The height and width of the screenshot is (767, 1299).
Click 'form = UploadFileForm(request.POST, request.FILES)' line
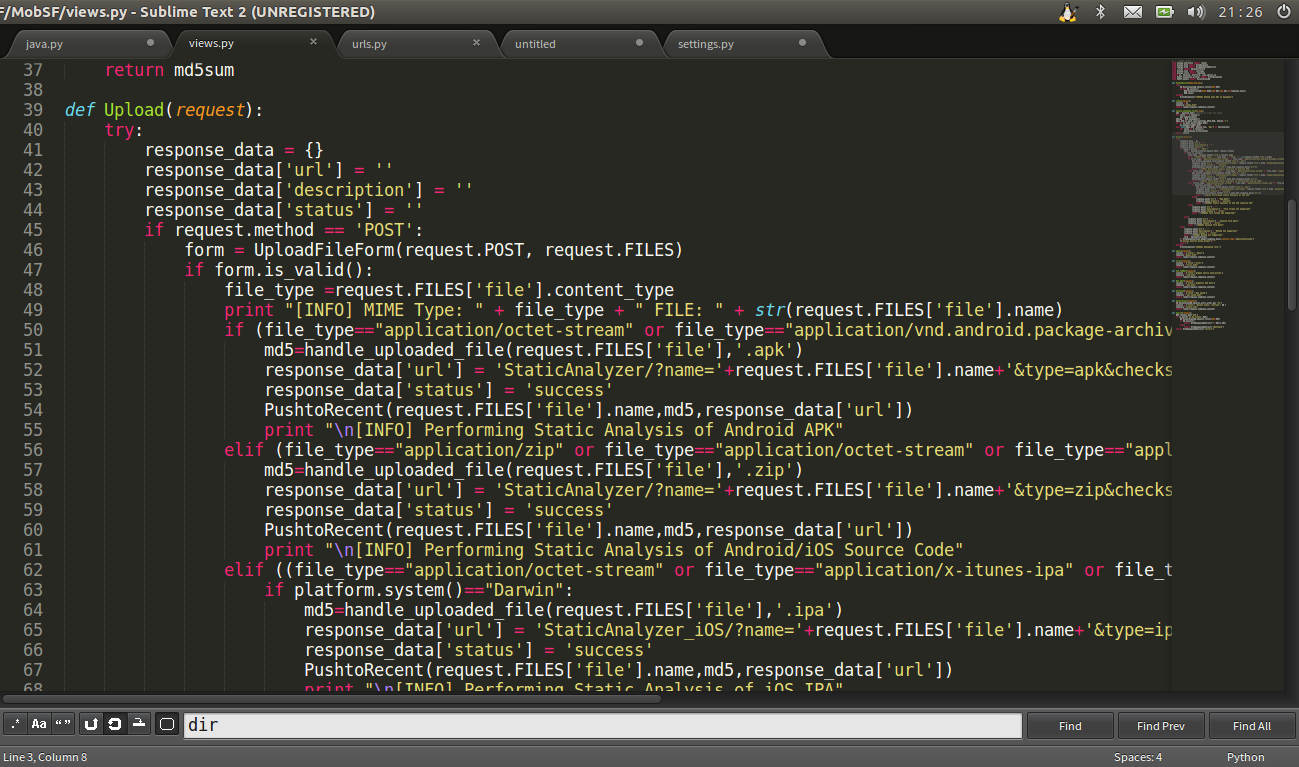(433, 250)
